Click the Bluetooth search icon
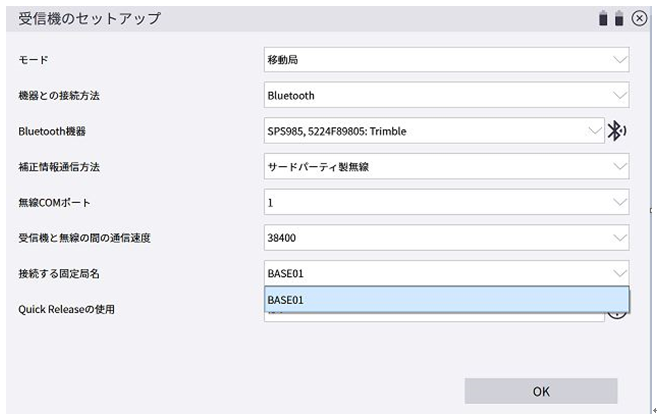Image resolution: width=657 pixels, height=420 pixels. pyautogui.click(x=618, y=131)
